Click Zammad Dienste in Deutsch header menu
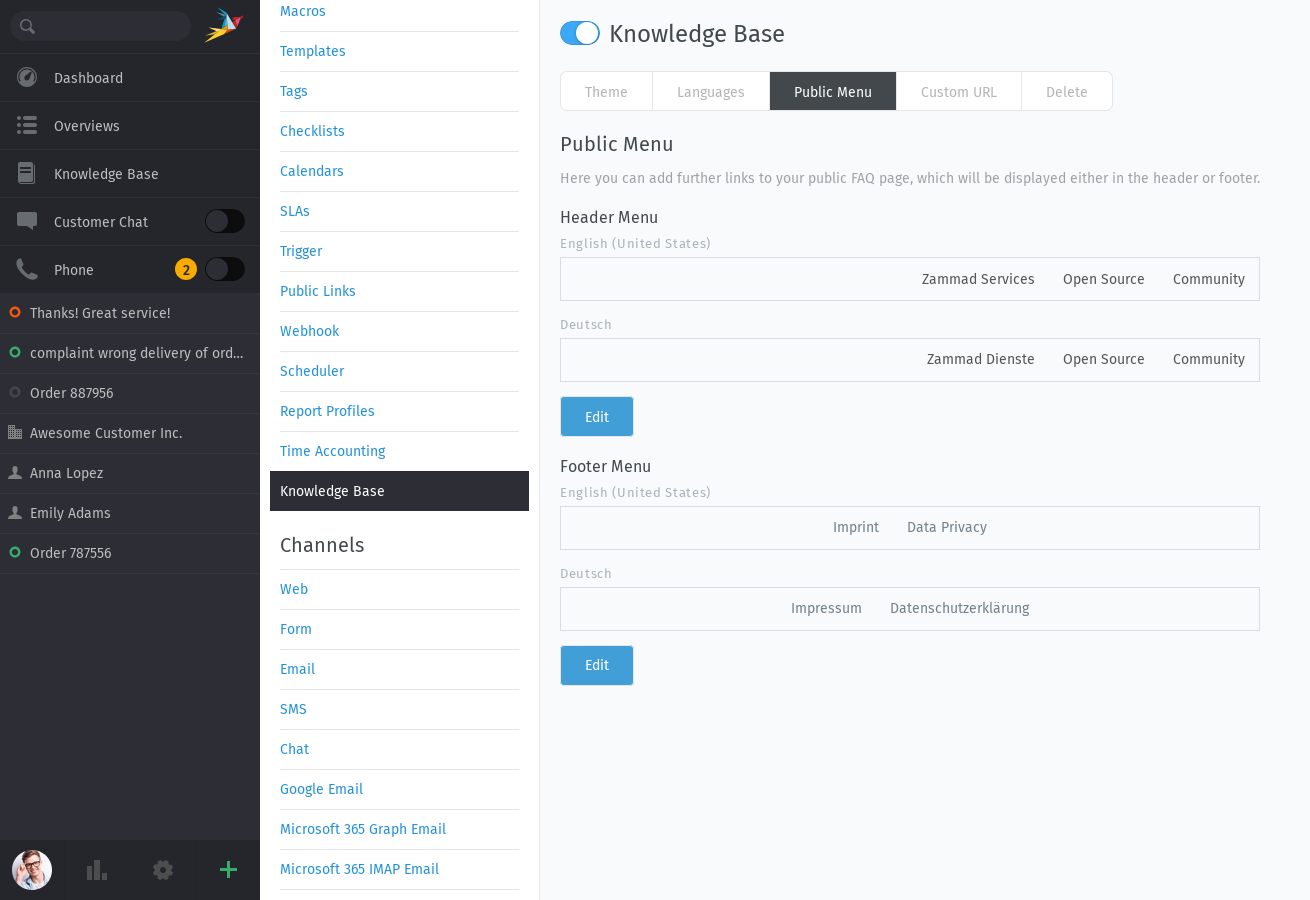This screenshot has height=900, width=1310. [981, 359]
